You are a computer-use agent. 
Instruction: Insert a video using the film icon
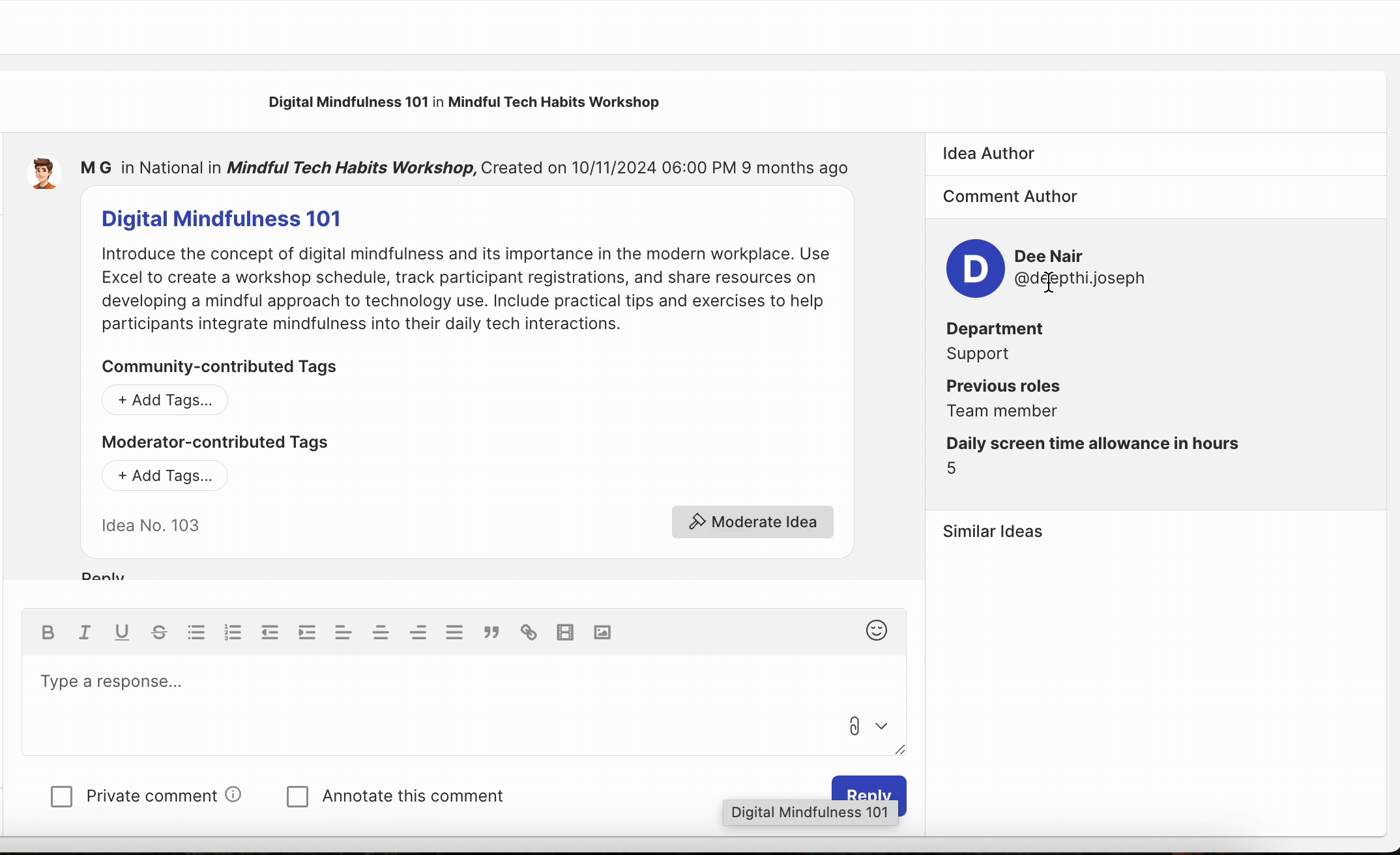565,632
